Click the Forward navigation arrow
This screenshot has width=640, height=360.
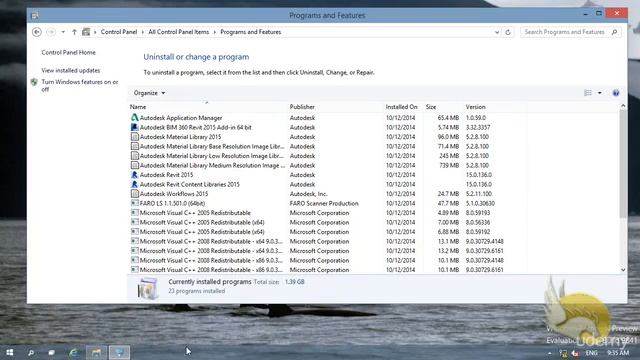pos(51,32)
